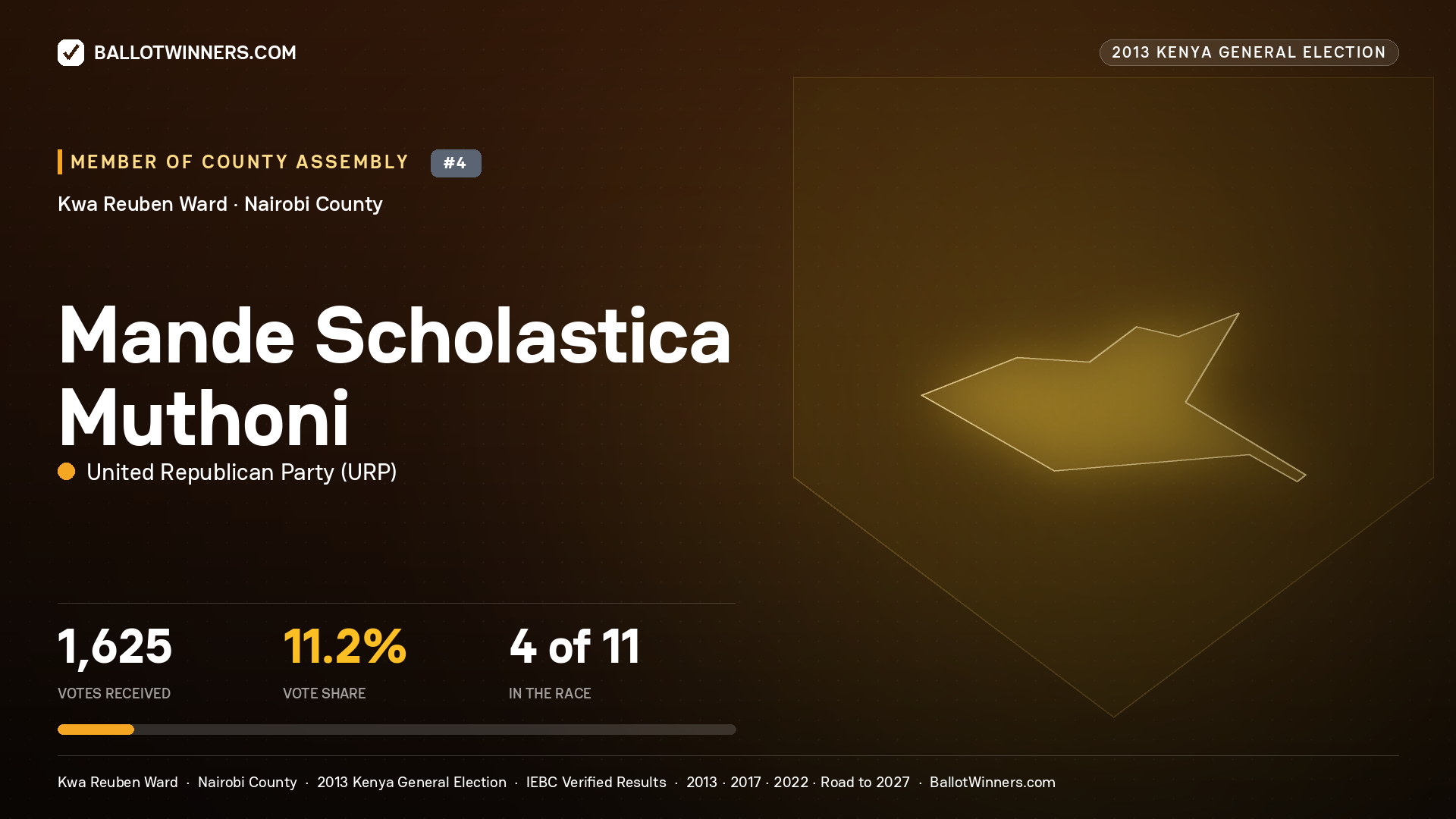Click the BallotWinners checkmark logo icon
Viewport: 1456px width, 819px height.
click(x=71, y=52)
